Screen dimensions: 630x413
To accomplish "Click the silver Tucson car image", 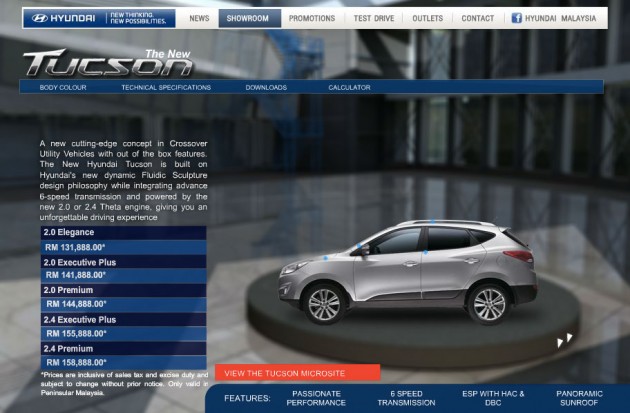I will pyautogui.click(x=408, y=272).
